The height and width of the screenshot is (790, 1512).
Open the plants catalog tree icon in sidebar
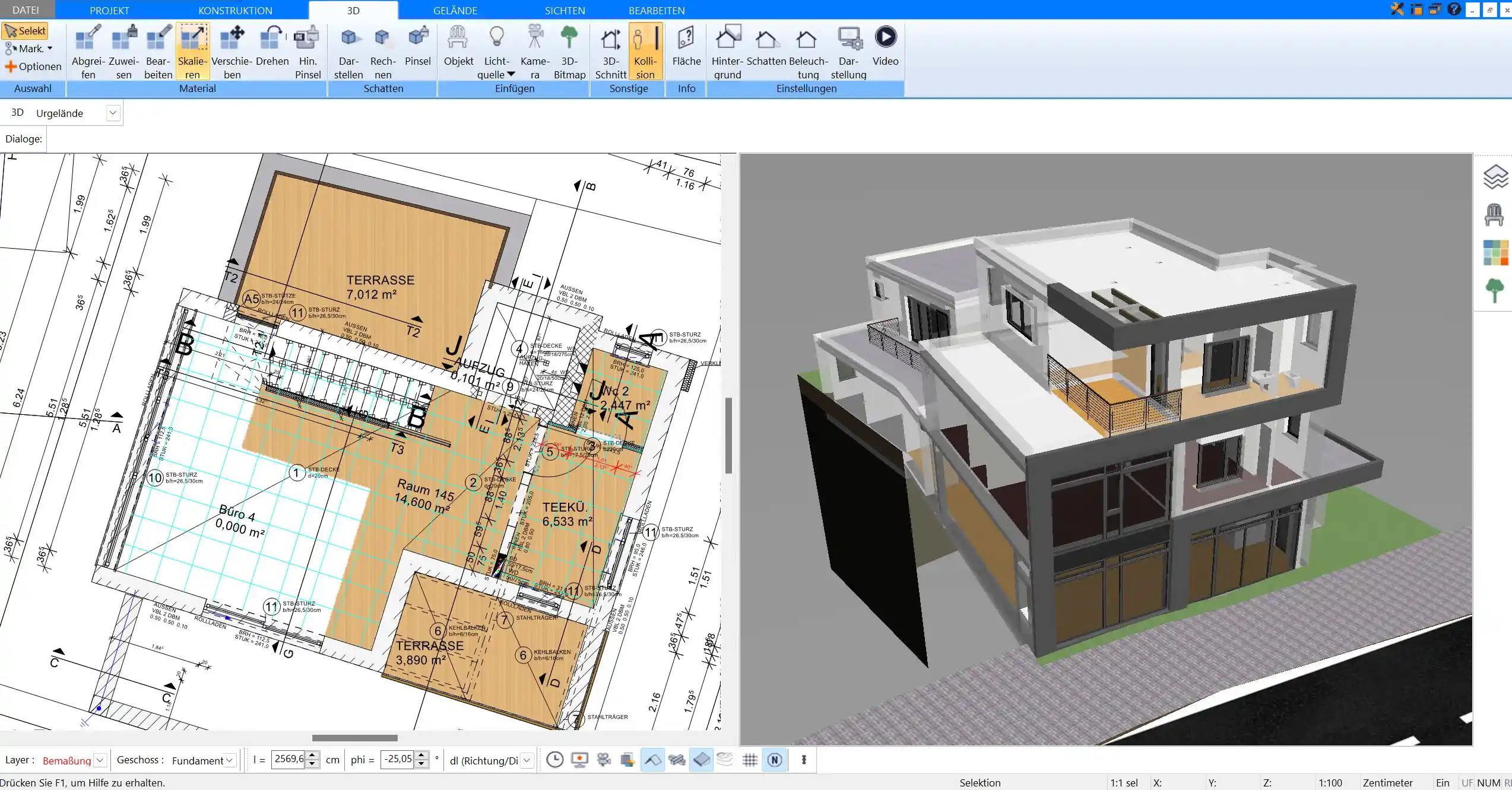pyautogui.click(x=1494, y=291)
